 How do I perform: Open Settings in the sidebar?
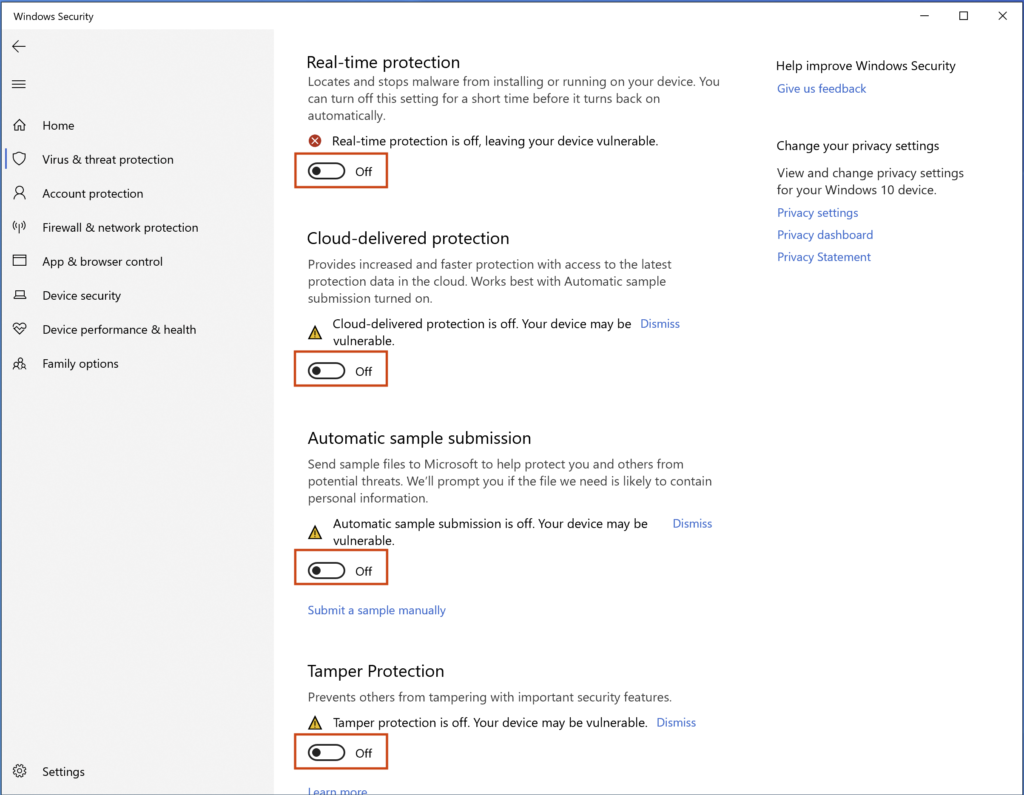(62, 772)
